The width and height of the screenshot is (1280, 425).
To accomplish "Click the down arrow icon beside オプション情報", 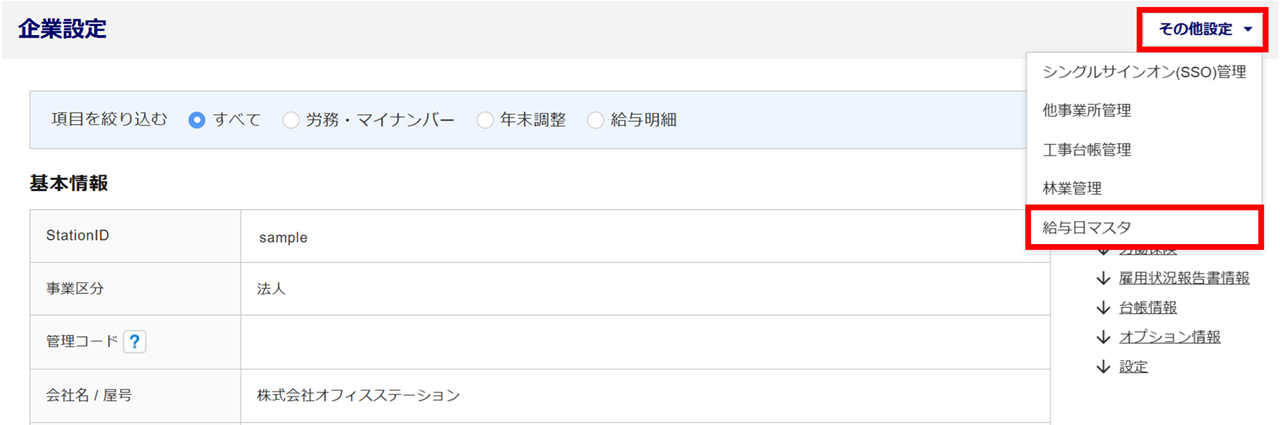I will point(1103,337).
